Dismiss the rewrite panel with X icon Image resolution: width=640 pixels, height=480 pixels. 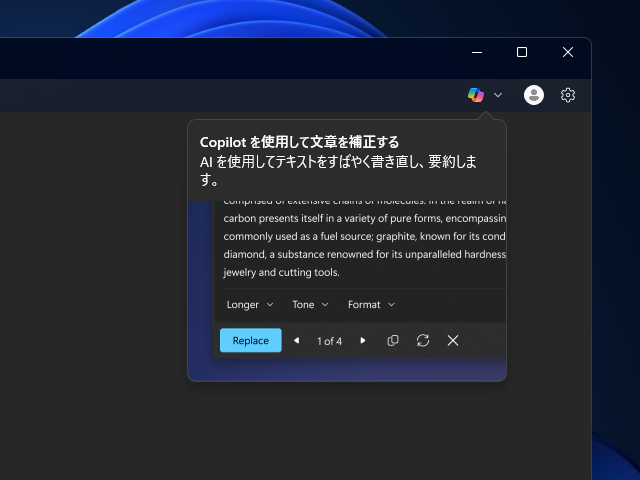453,340
